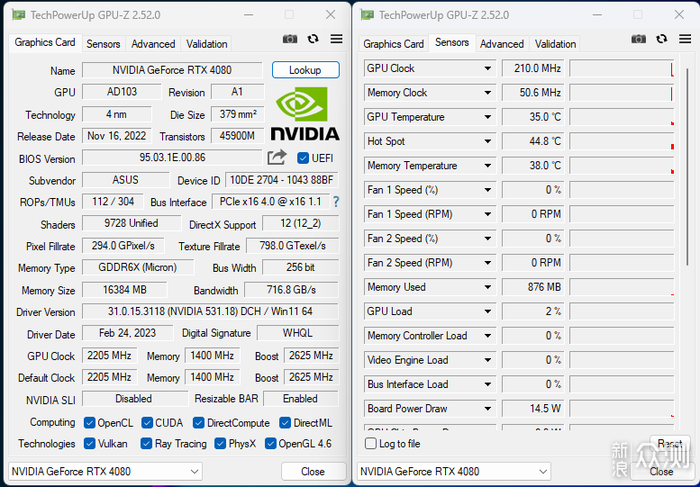The height and width of the screenshot is (487, 700).
Task: Click the GPU Clock graph in Sensors
Action: tap(621, 68)
